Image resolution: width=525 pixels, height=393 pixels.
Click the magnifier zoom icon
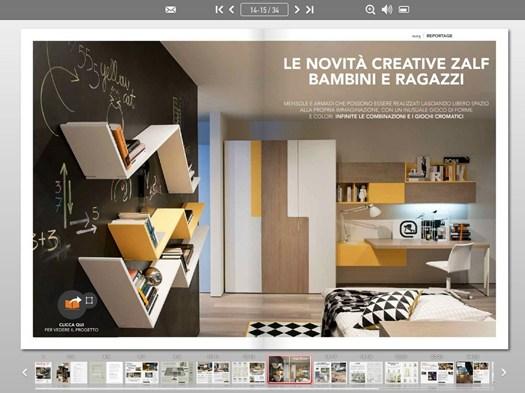pos(370,10)
